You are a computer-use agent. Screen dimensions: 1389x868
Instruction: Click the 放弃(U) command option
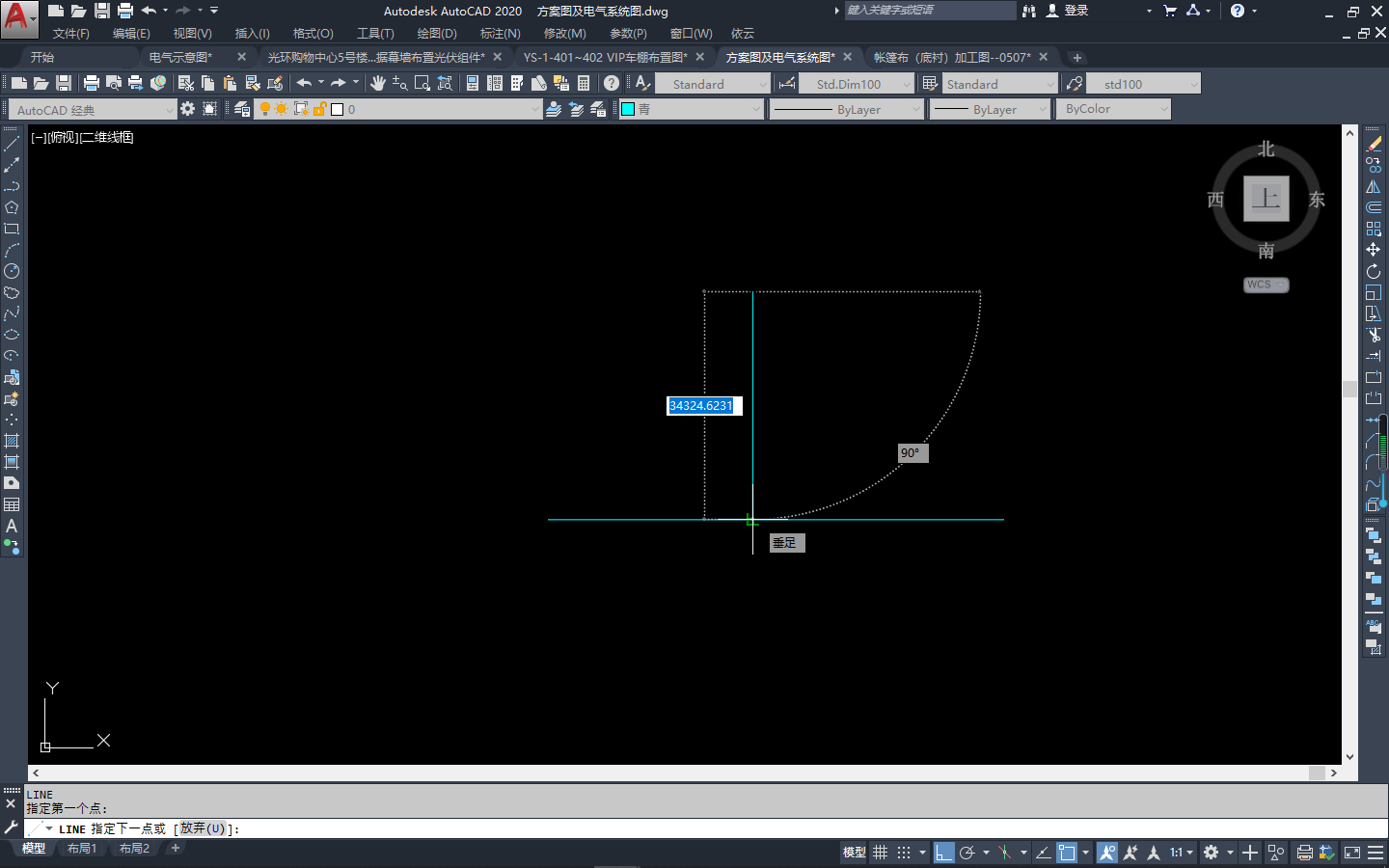[203, 828]
